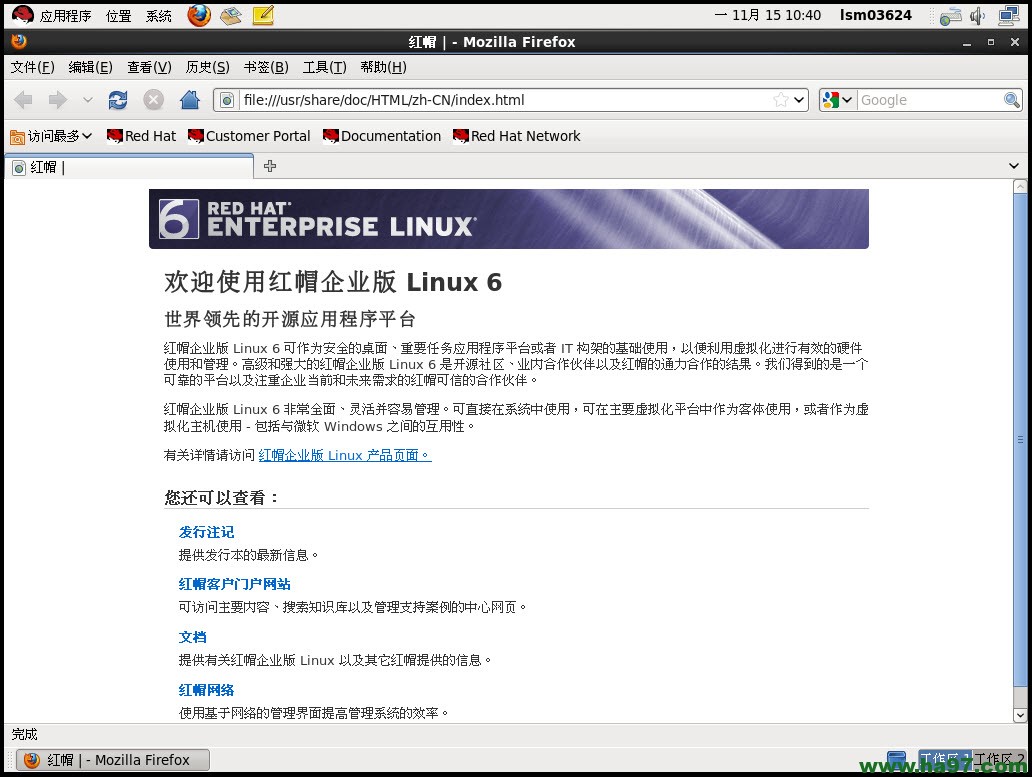Click the clock showing 11月 15 10:40
Screen dimensions: 1032x777
[768, 15]
